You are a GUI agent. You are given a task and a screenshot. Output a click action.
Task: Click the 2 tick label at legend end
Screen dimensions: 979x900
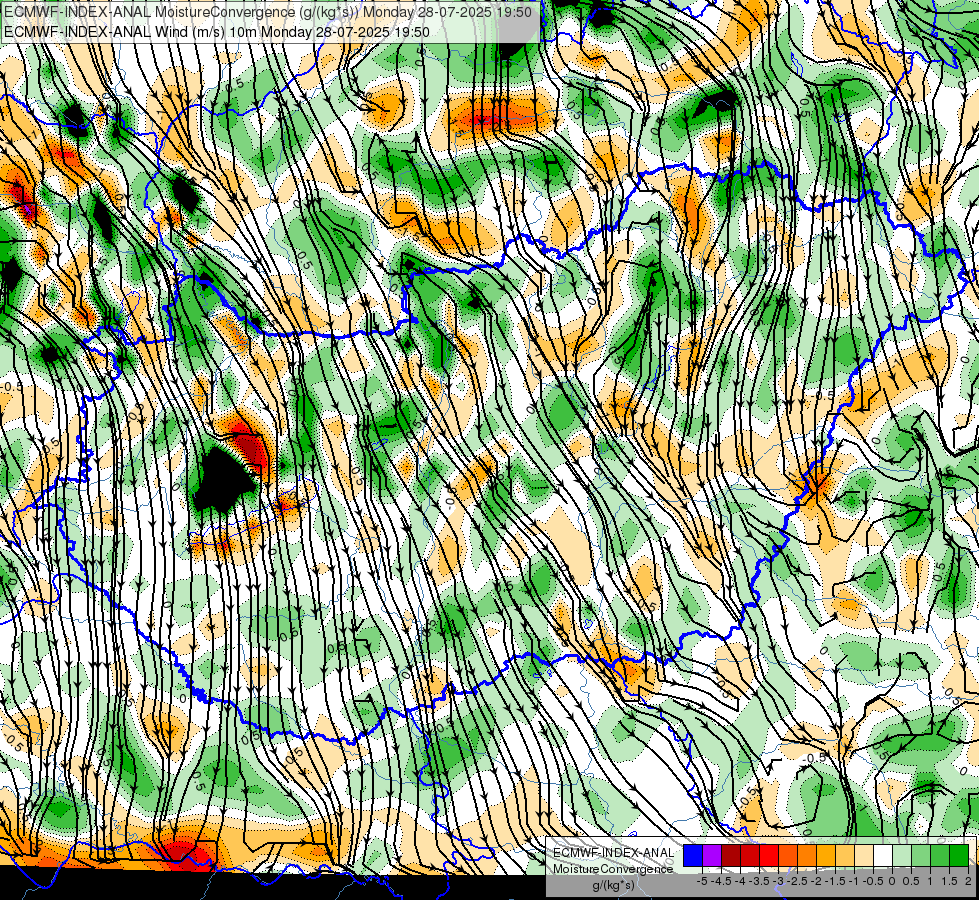point(968,881)
